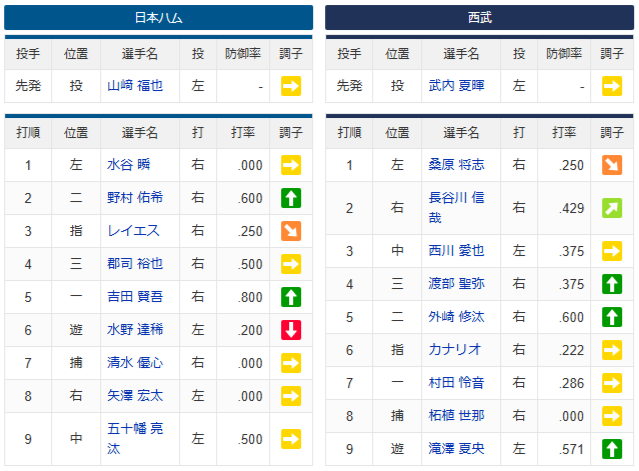Image resolution: width=639 pixels, height=471 pixels.
Task: Click 先発 cell in the 西武 pitcher table
Action: pos(349,86)
